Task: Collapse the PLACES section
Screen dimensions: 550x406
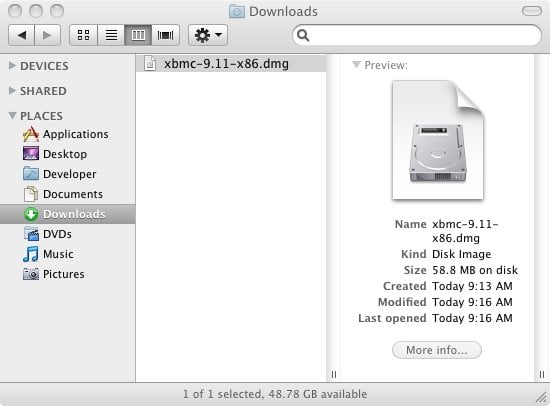Action: pyautogui.click(x=12, y=115)
